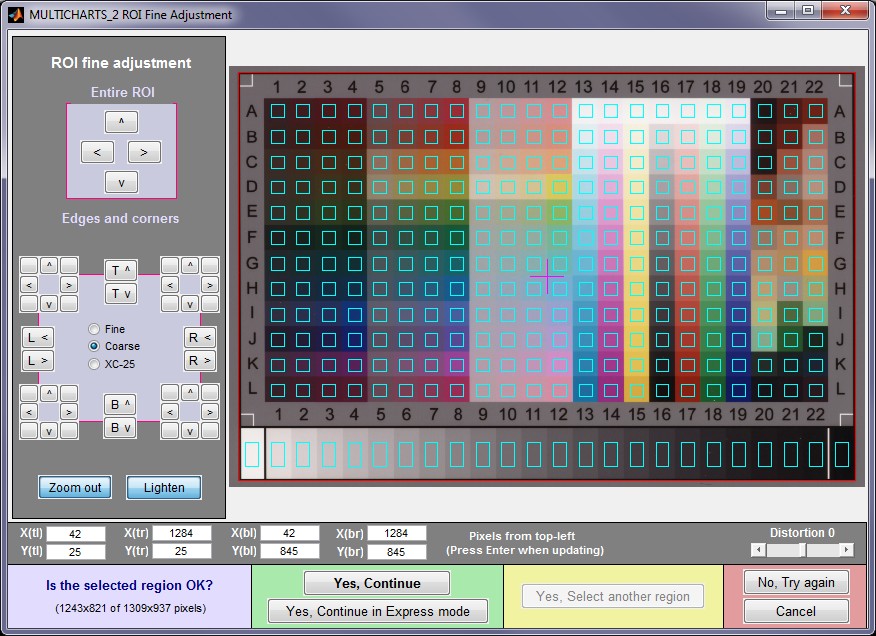Nudge bottom-left corner up
876x636 pixels.
coord(49,392)
